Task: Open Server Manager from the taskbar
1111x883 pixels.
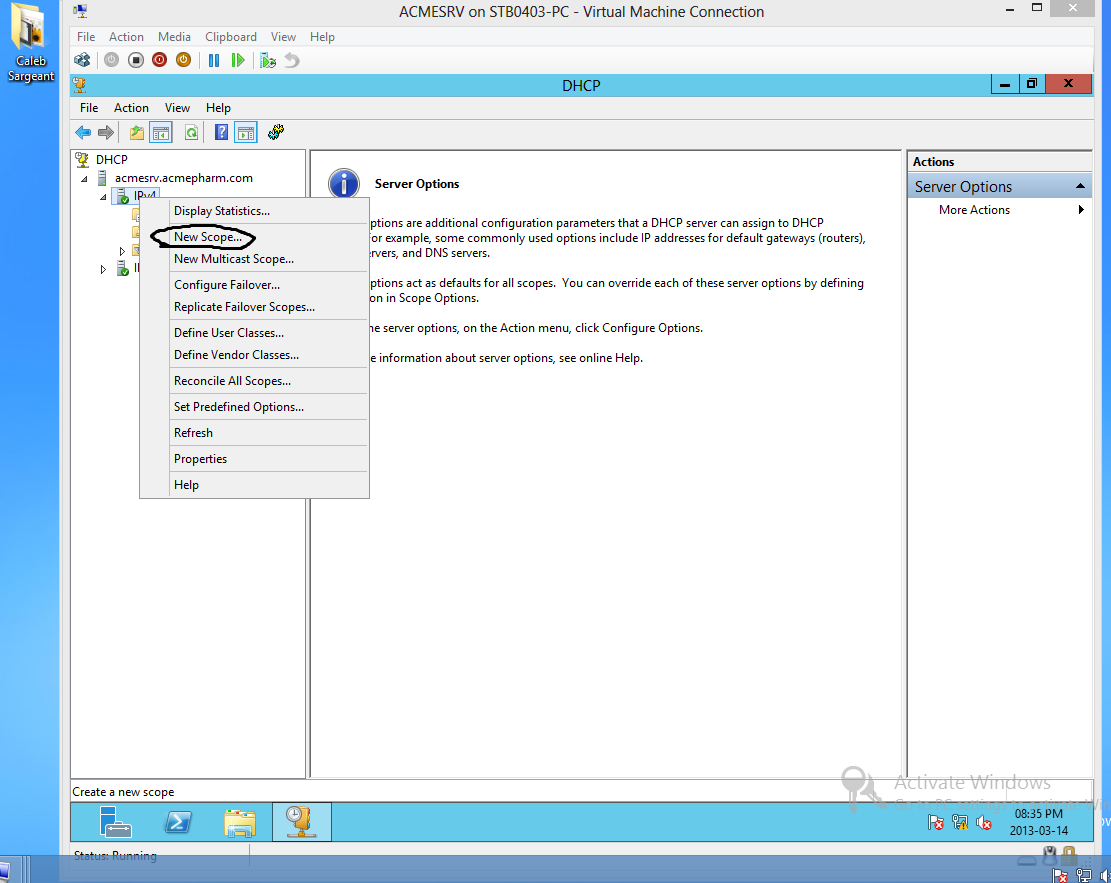Action: [x=115, y=822]
